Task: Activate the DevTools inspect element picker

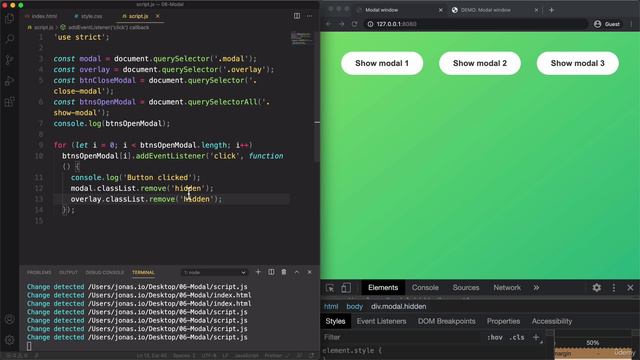Action: click(x=330, y=288)
